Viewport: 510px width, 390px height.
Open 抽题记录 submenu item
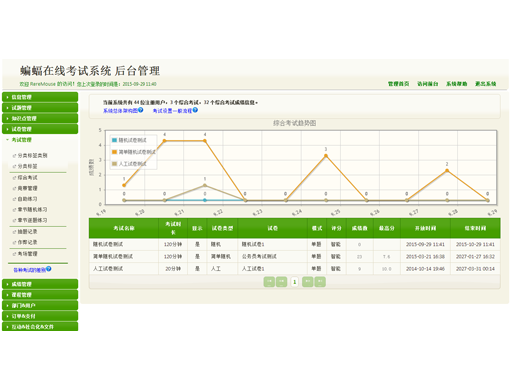pos(27,231)
